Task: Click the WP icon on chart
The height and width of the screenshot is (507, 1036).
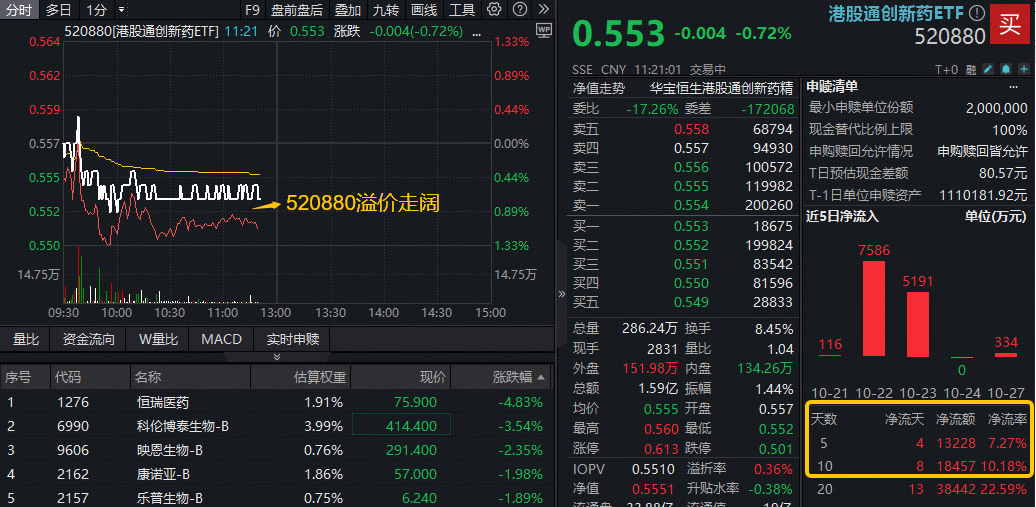Action: [x=543, y=31]
